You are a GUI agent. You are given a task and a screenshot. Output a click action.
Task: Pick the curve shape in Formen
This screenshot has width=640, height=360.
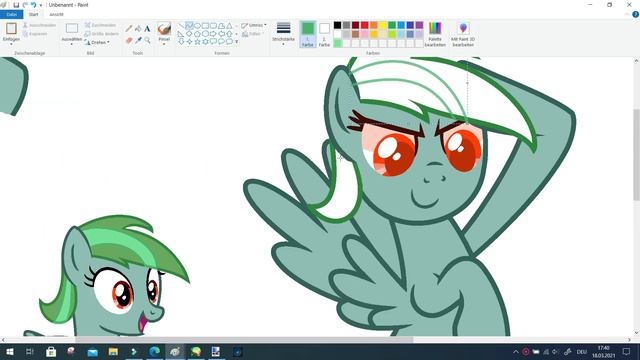pyautogui.click(x=189, y=26)
